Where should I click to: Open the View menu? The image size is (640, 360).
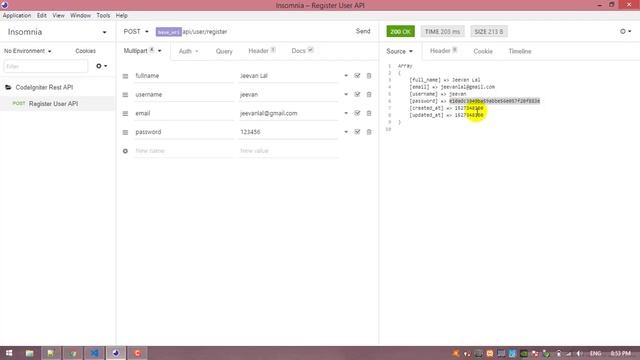click(58, 16)
